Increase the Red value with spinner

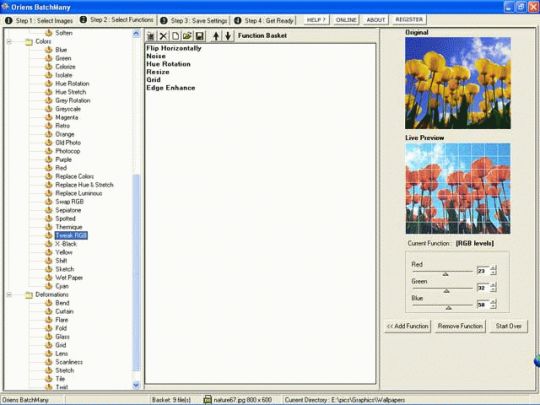click(x=493, y=268)
